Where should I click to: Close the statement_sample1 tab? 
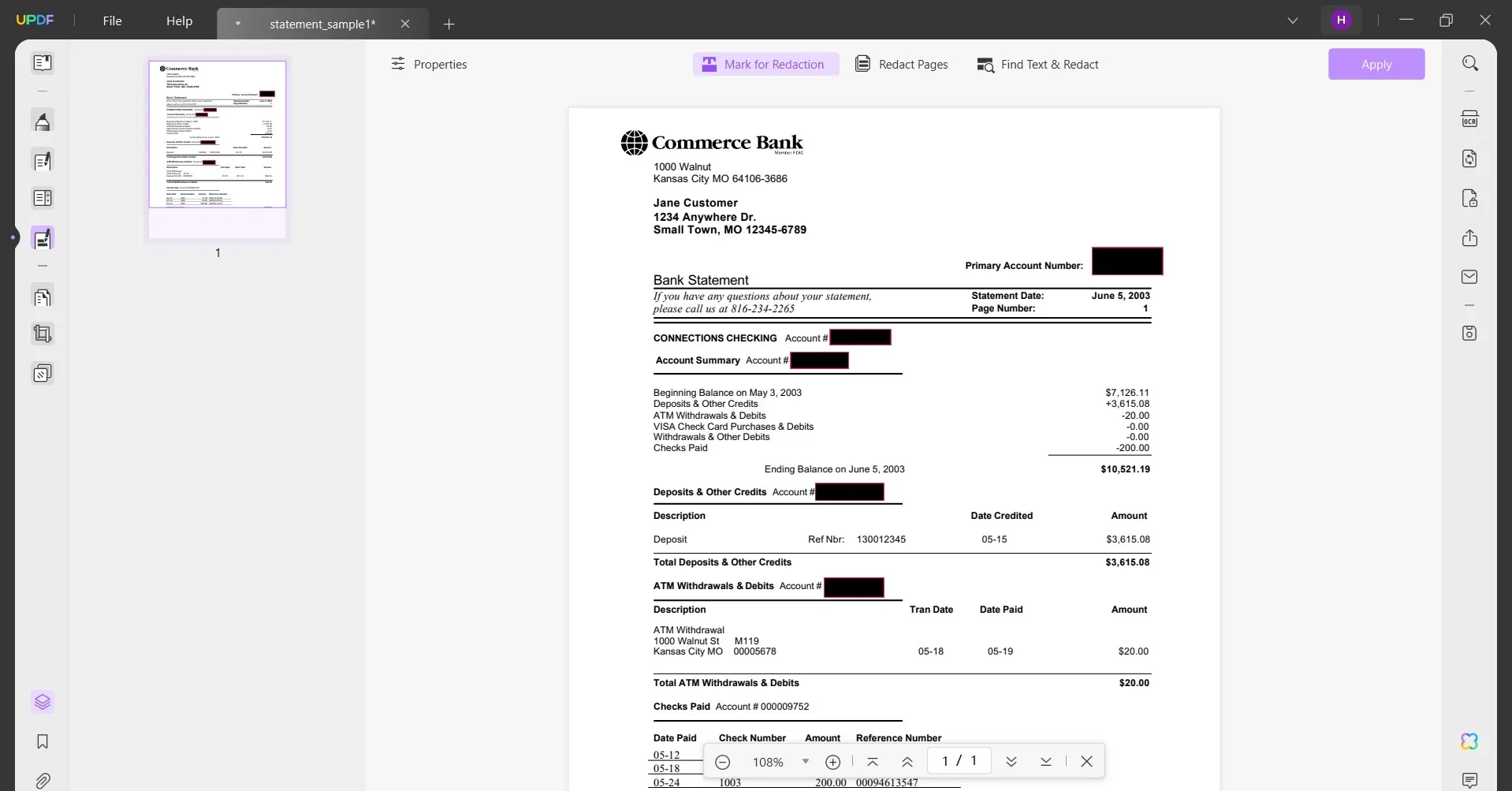[x=405, y=24]
